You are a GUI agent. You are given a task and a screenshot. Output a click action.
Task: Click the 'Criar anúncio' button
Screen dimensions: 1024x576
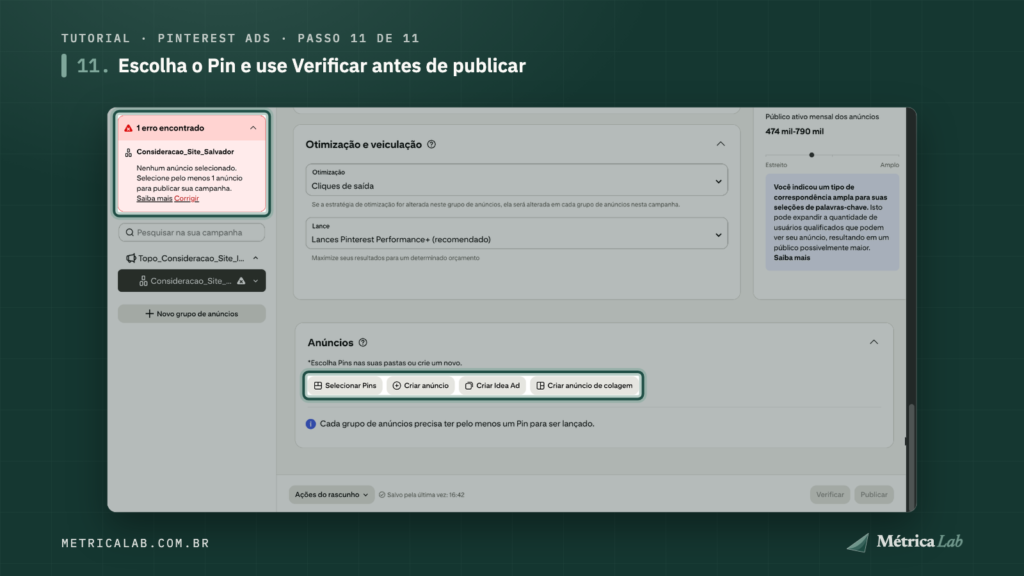[421, 385]
